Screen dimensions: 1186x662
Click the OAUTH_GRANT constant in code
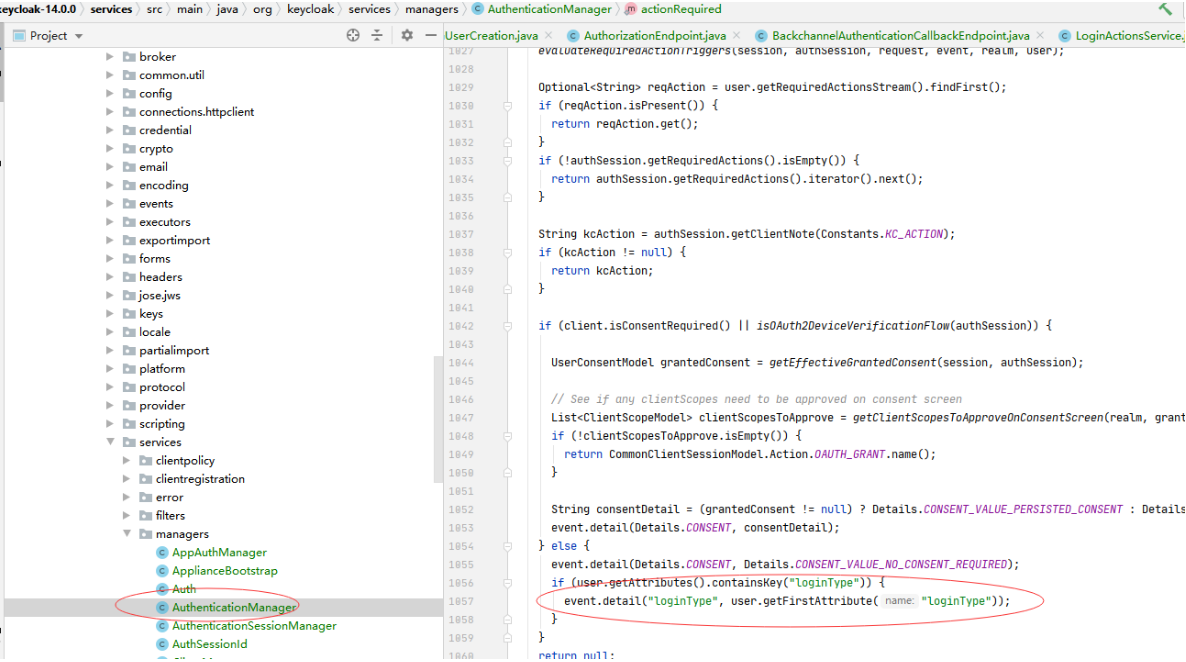click(x=849, y=454)
